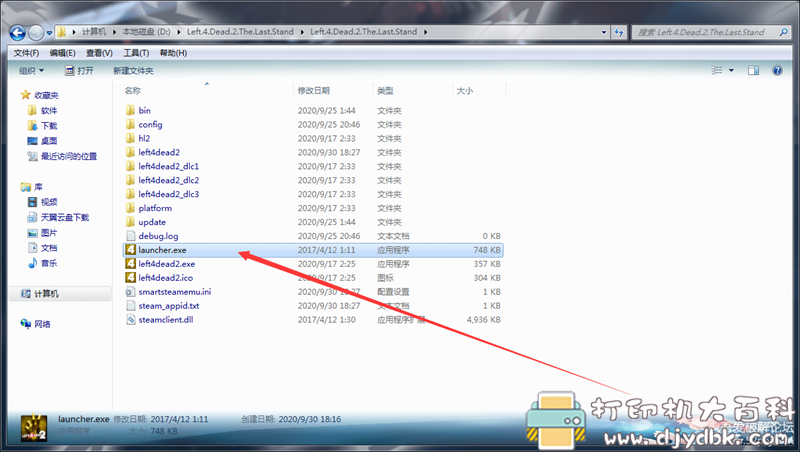Open the 帮助(H) menu
The image size is (800, 452).
[173, 53]
